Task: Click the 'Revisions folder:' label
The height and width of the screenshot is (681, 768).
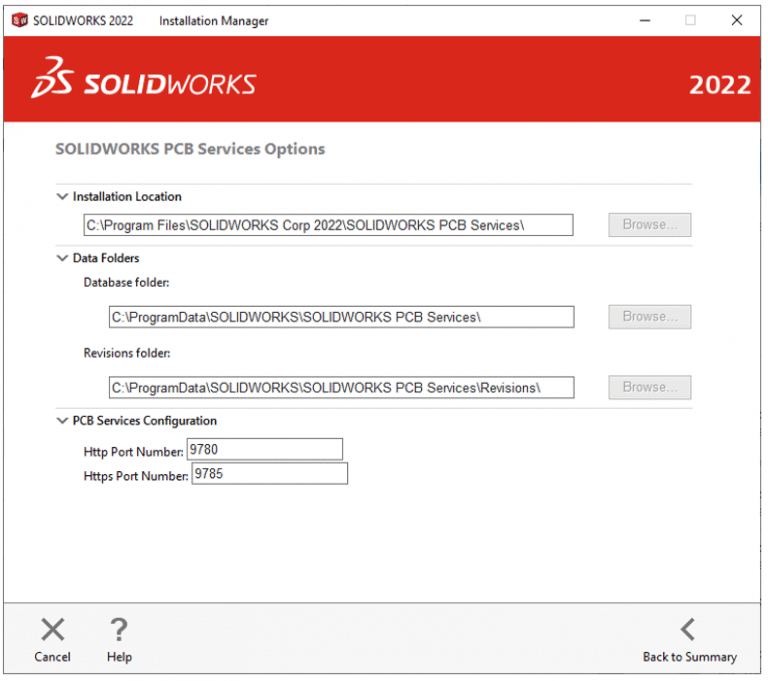Action: coord(127,353)
